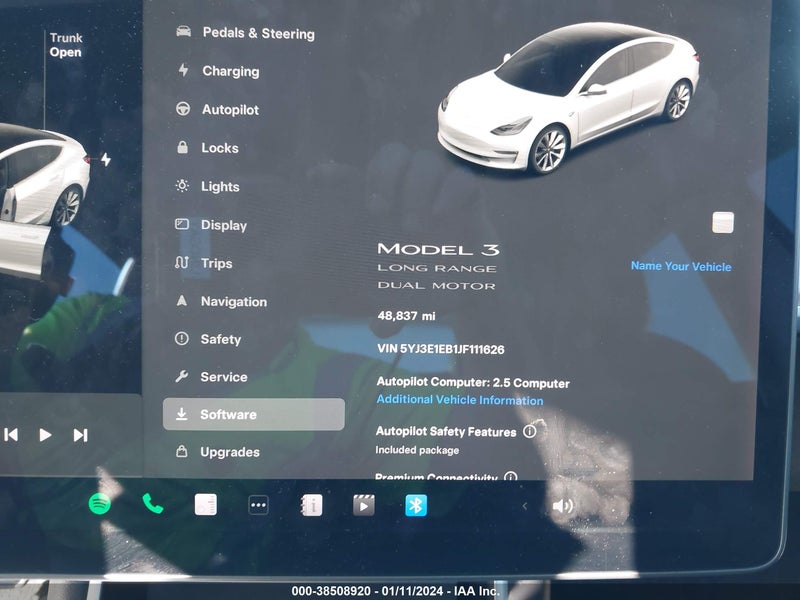
Task: Show Autopilot Safety Features info icon
Action: [530, 432]
